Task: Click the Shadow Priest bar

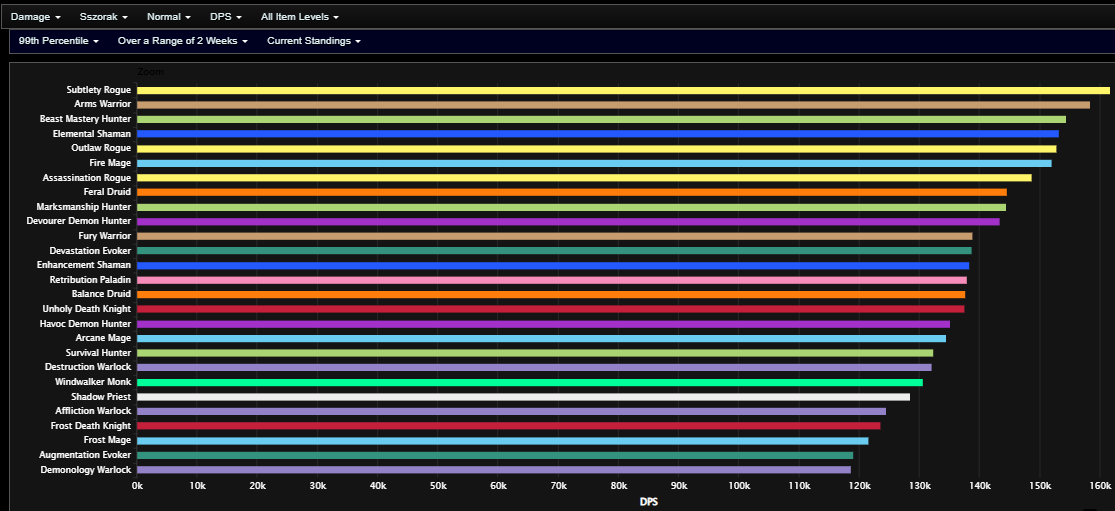Action: pos(523,397)
